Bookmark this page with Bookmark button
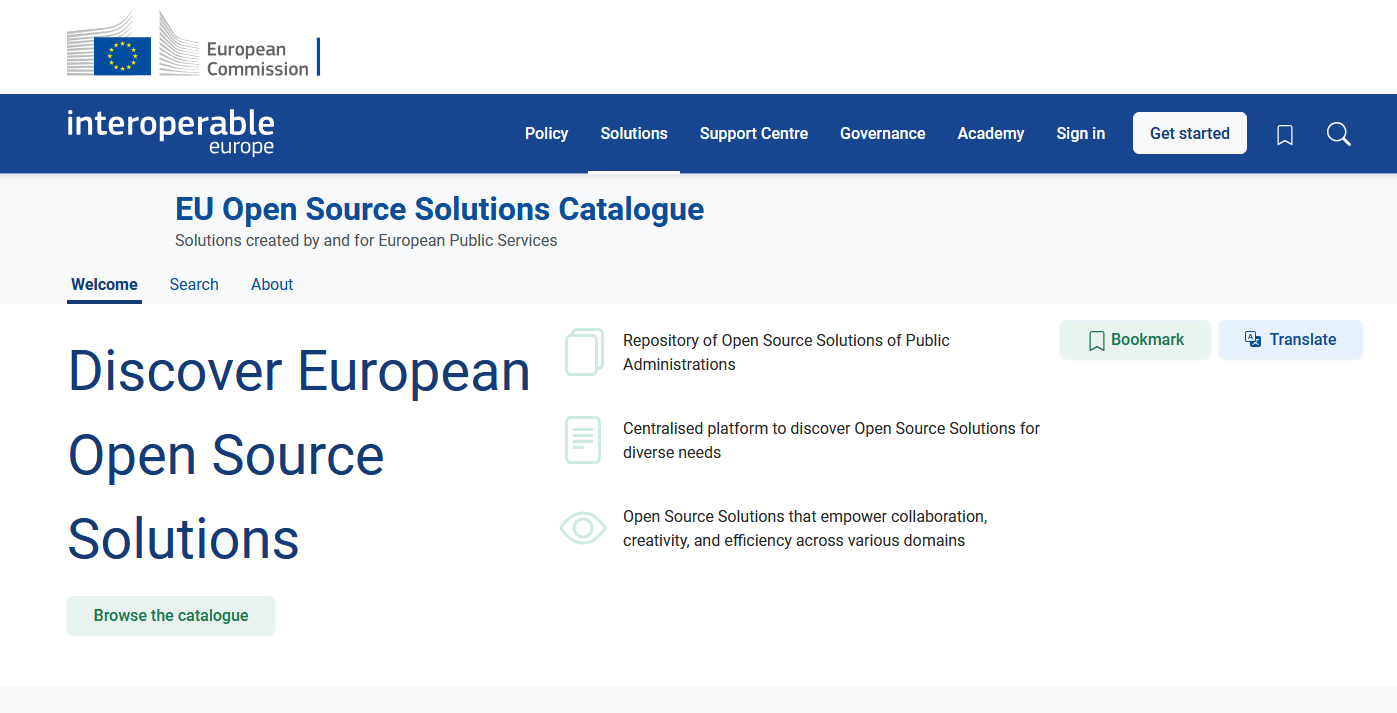Image resolution: width=1397 pixels, height=713 pixels. 1135,340
